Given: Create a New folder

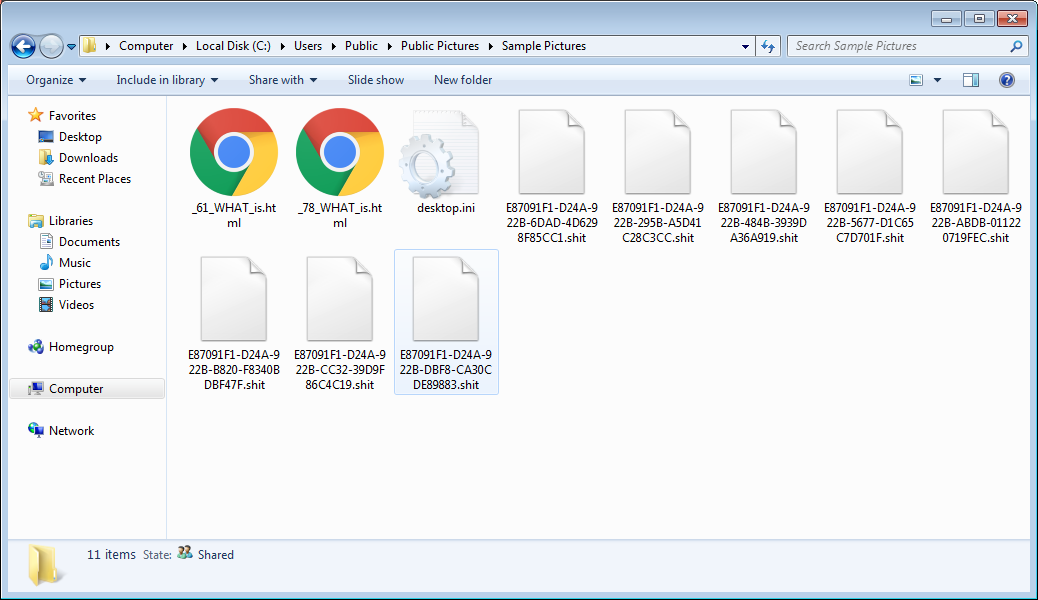Looking at the screenshot, I should point(463,80).
